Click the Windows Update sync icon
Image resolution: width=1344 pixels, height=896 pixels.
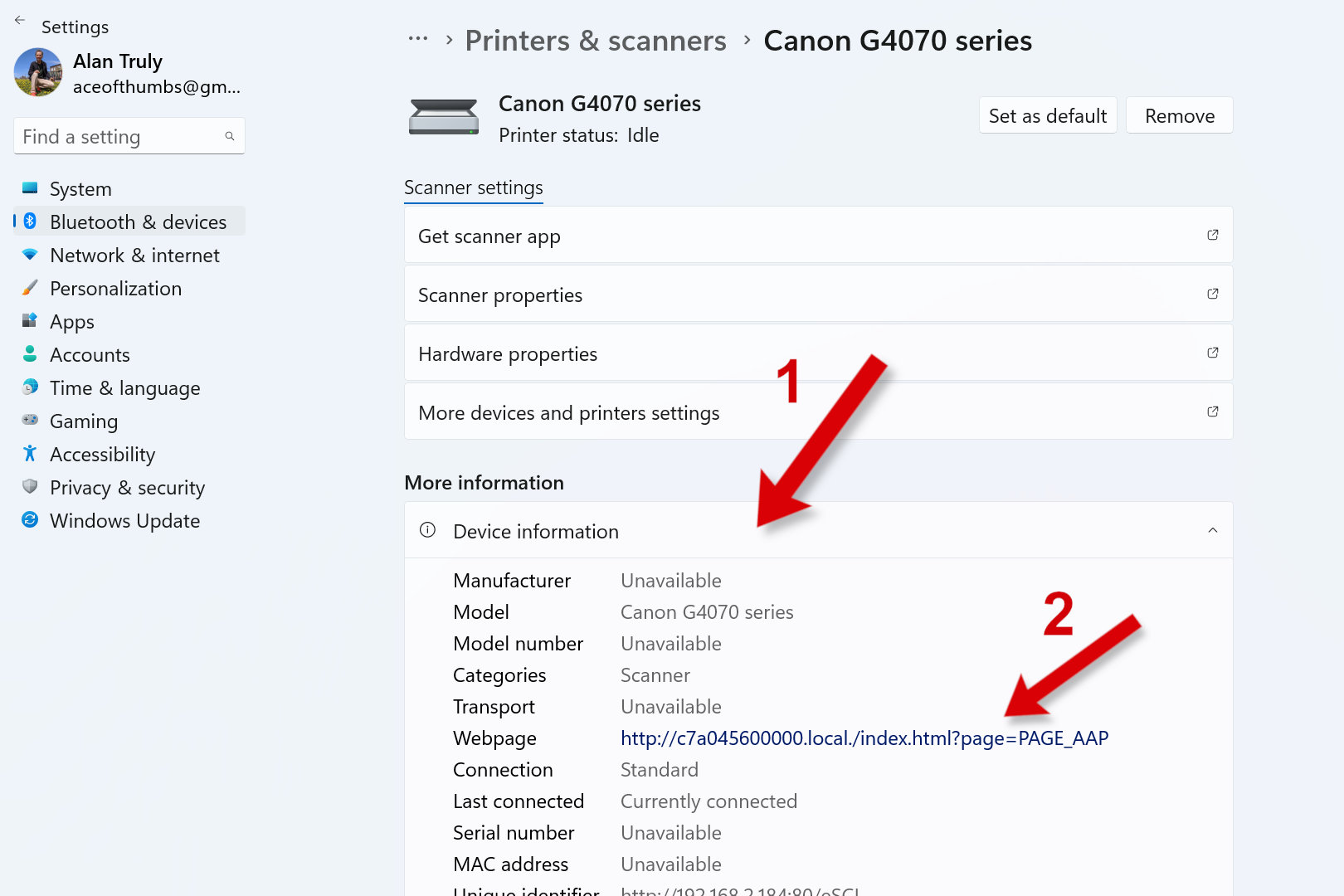30,519
